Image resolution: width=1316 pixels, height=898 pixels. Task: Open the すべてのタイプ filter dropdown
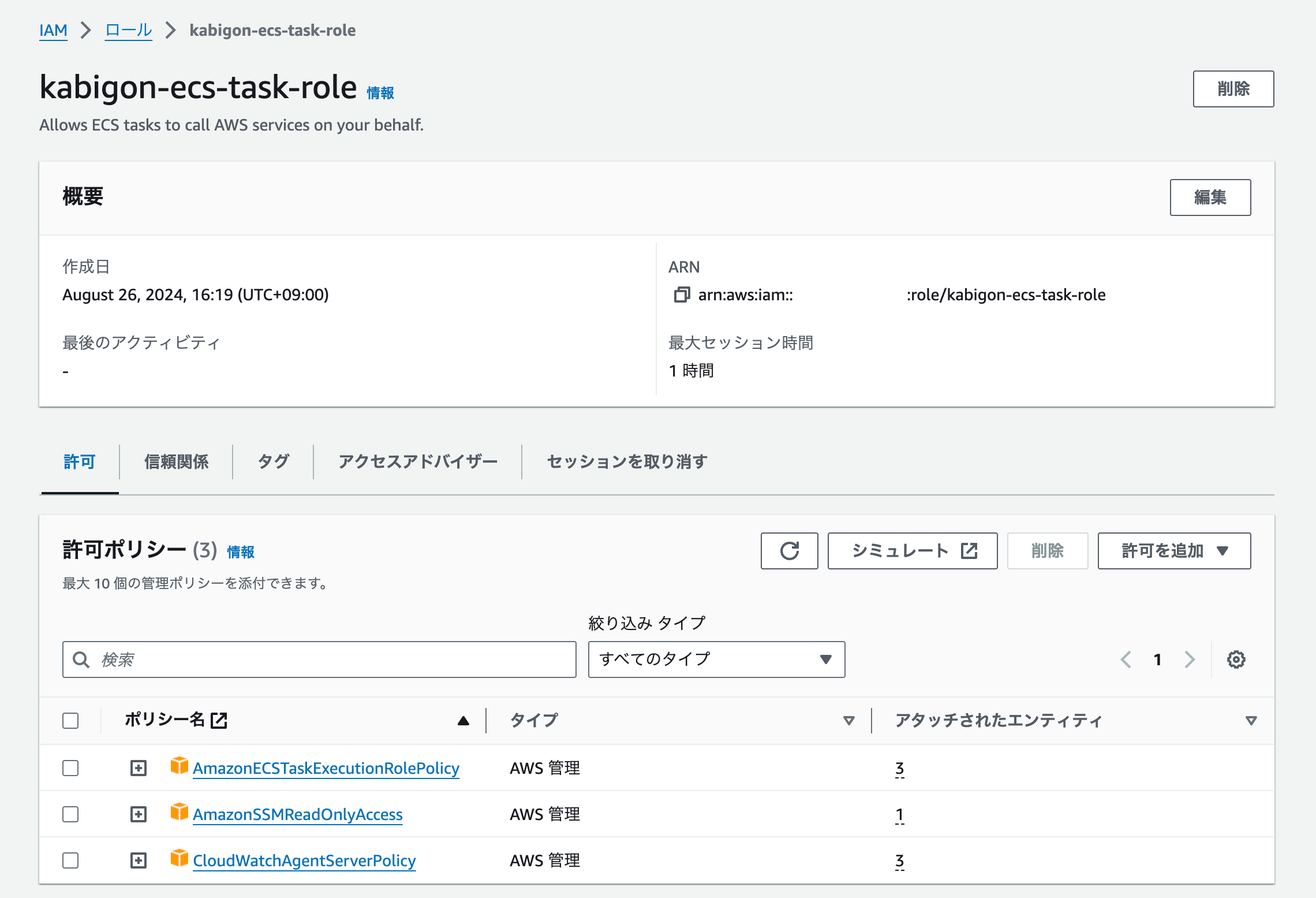pyautogui.click(x=716, y=659)
